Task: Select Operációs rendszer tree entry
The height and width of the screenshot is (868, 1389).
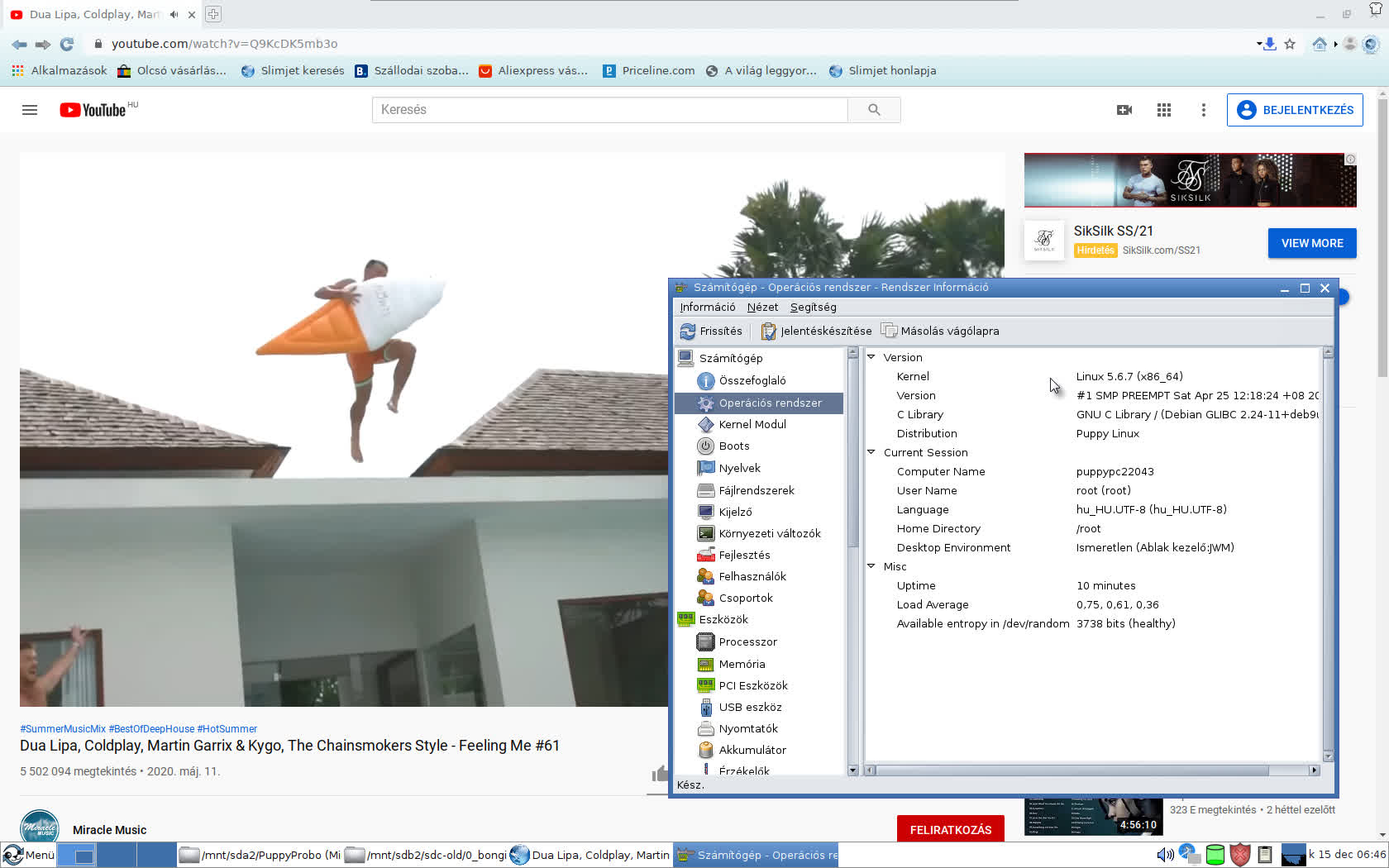Action: 759,403
